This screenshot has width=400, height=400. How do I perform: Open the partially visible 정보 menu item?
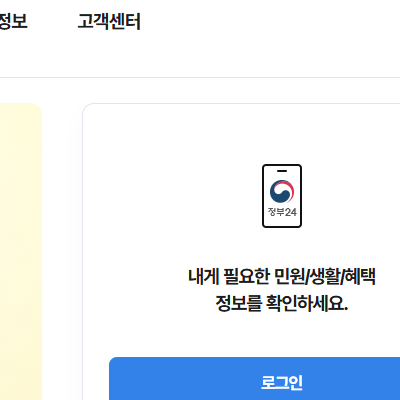pyautogui.click(x=13, y=21)
